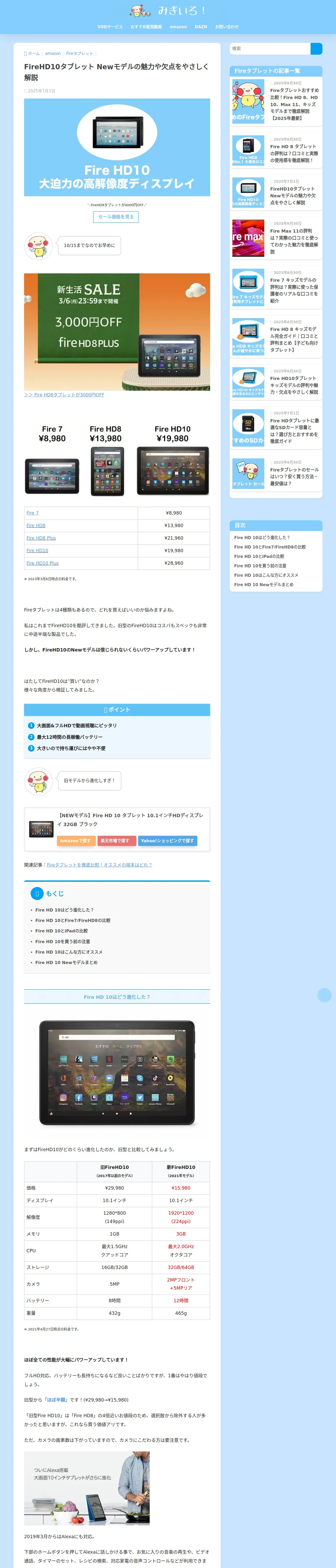The width and height of the screenshot is (336, 1568).
Task: Click the floating blue circle scroll button
Action: [324, 995]
